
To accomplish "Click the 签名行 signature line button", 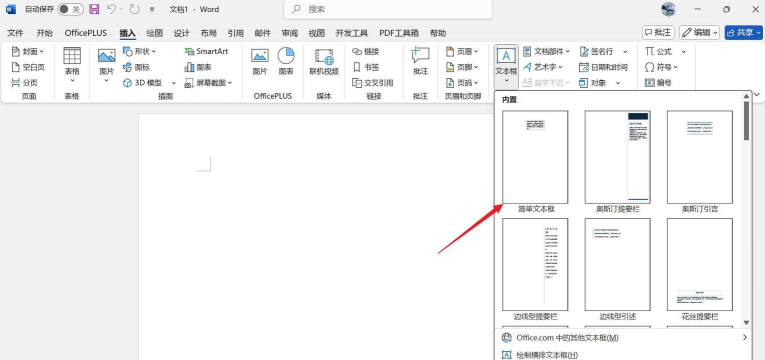I will (x=596, y=51).
